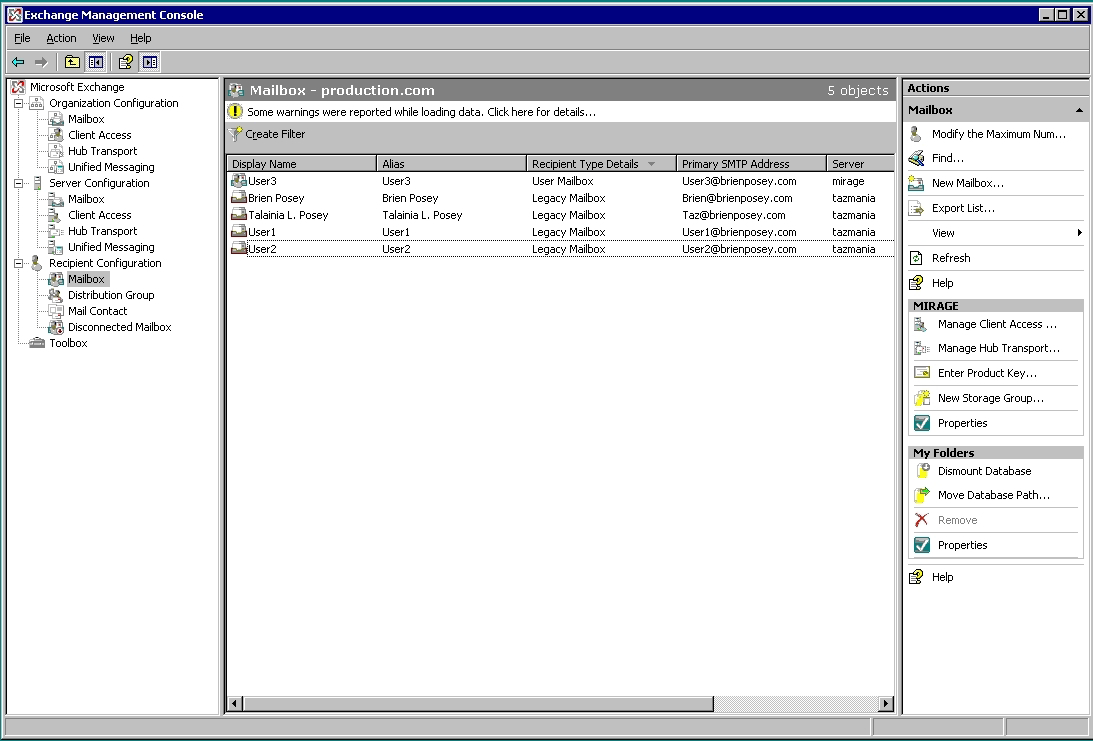Click the Create Filter funnel icon
The height and width of the screenshot is (741, 1093).
pyautogui.click(x=236, y=134)
